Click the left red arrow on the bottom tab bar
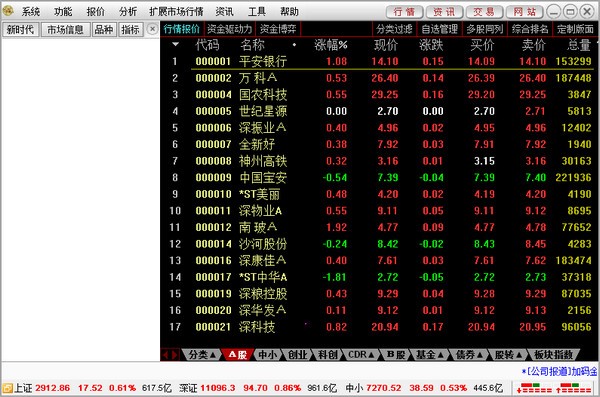This screenshot has height=397, width=600. point(166,355)
